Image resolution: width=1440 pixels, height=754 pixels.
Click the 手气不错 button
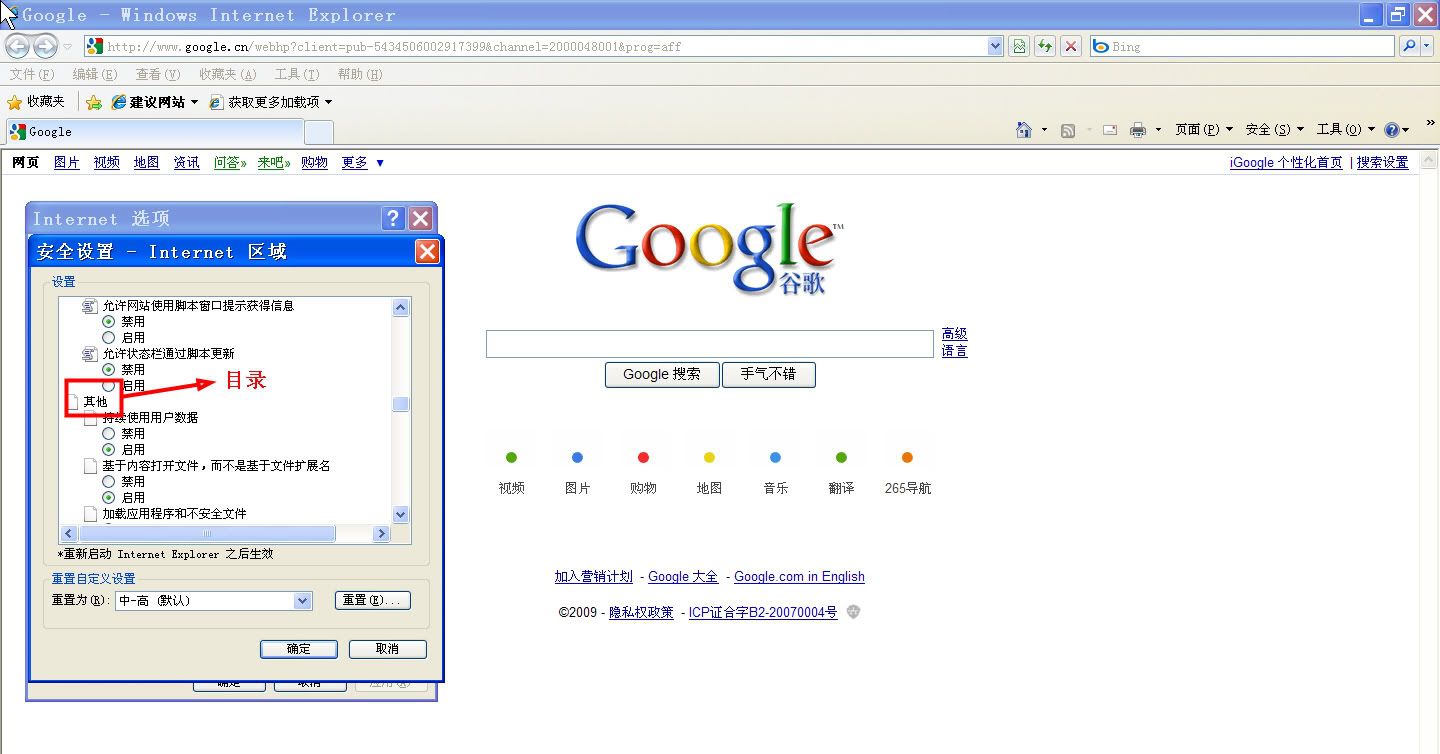[x=768, y=374]
